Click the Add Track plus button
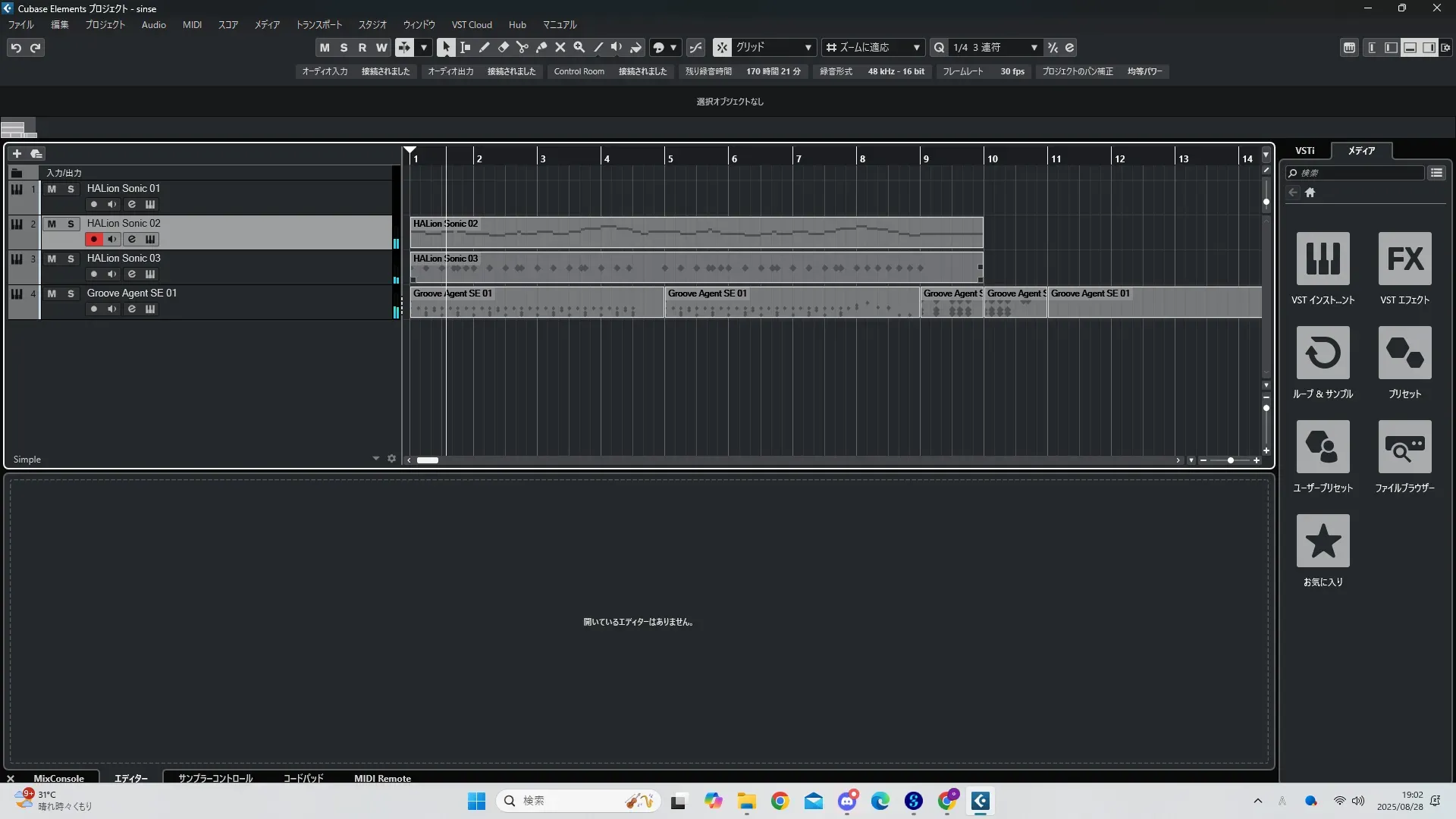The width and height of the screenshot is (1456, 819). [17, 154]
